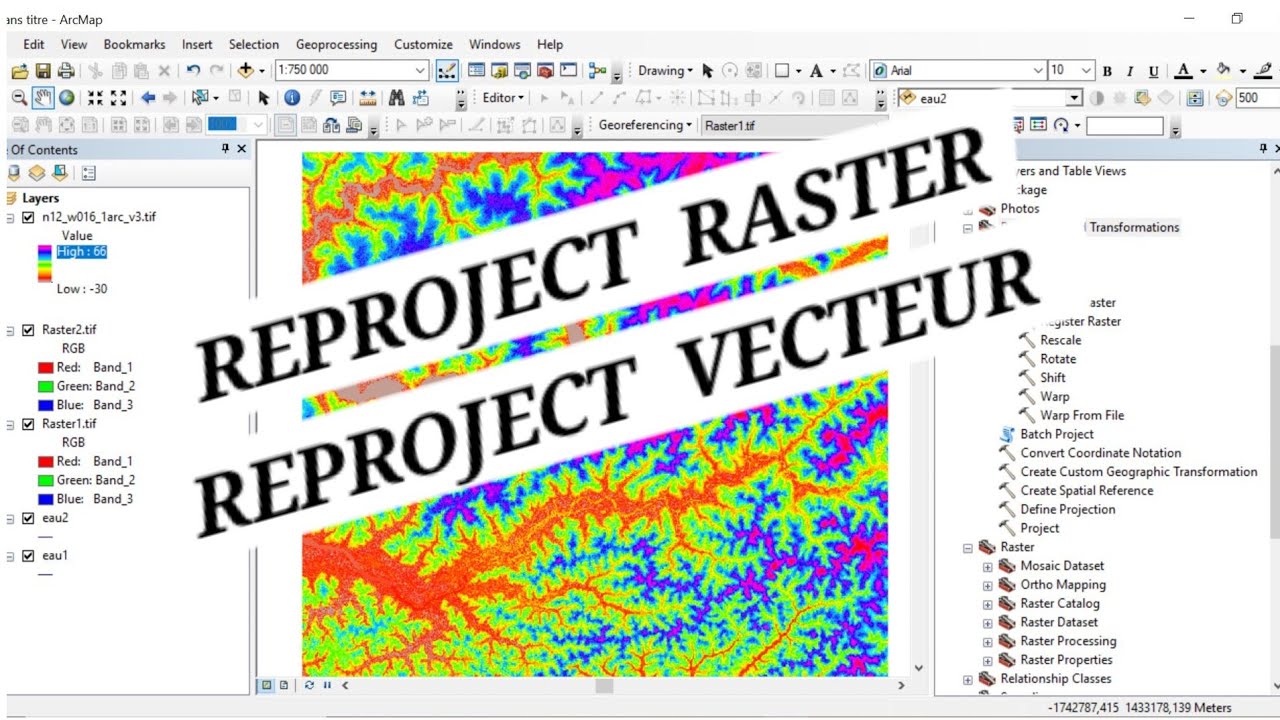Toggle the eau1 layer checkbox

click(x=28, y=556)
